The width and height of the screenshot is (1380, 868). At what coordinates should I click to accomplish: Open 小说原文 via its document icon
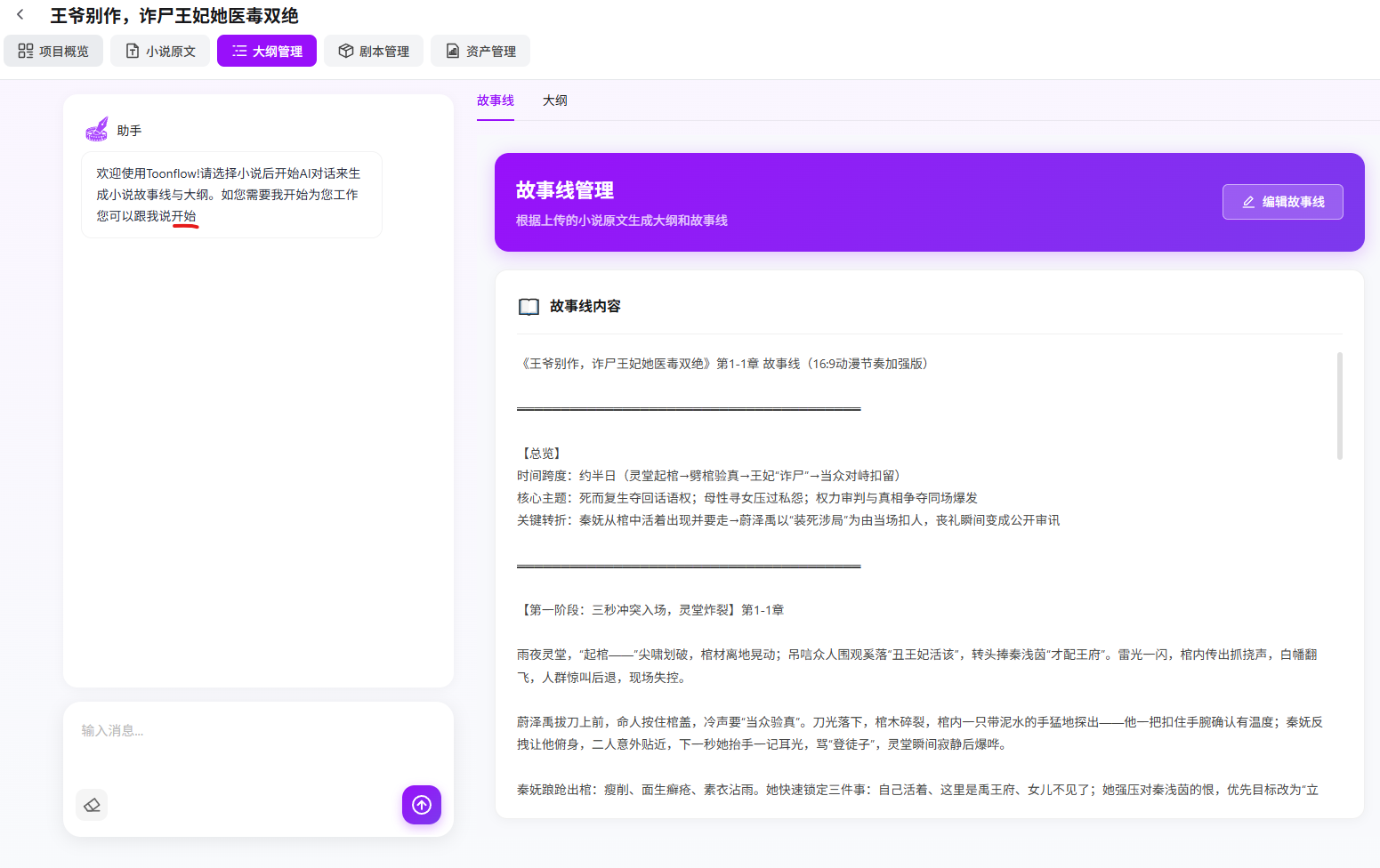point(130,51)
